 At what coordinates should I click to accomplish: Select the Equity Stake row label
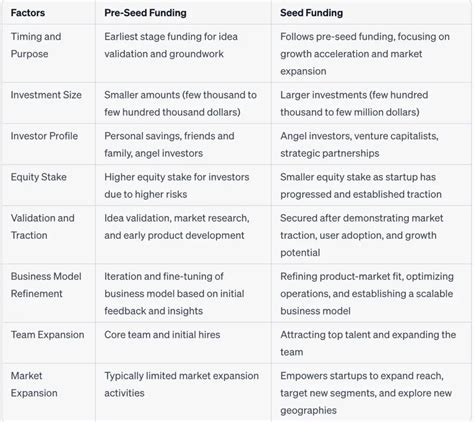(x=39, y=177)
